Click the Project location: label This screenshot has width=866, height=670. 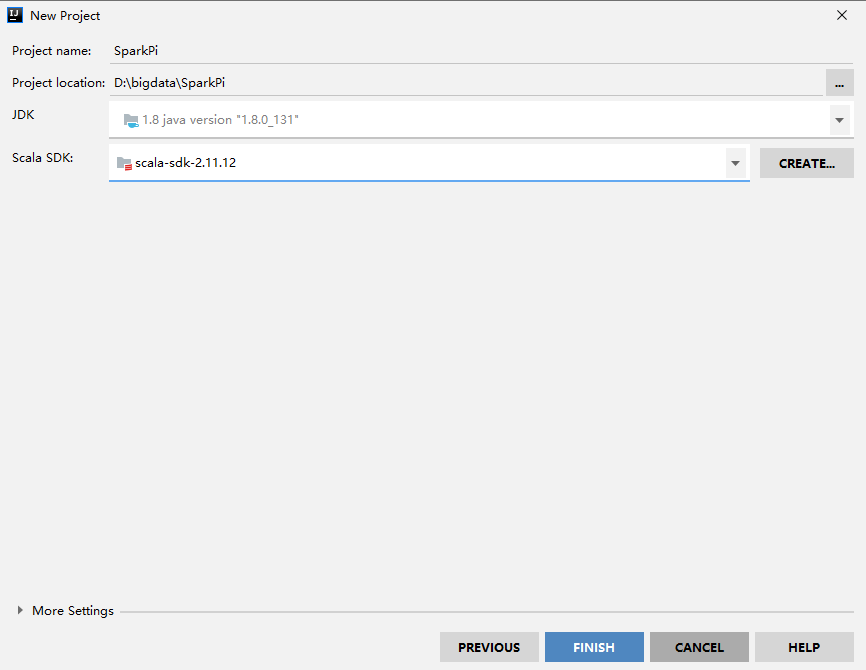59,83
